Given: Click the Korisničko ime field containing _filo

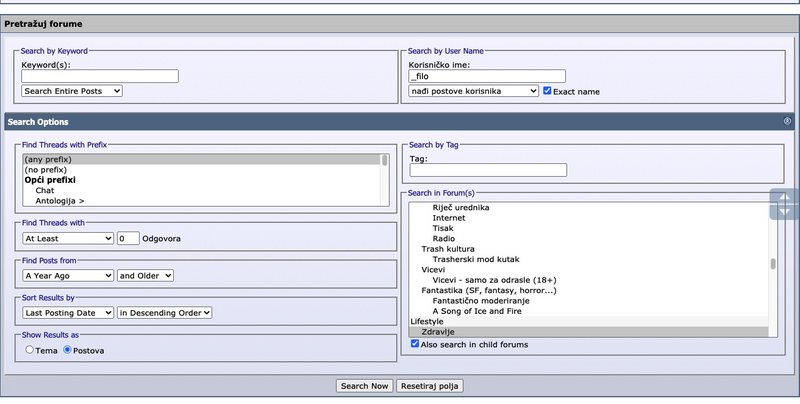Looking at the screenshot, I should pyautogui.click(x=487, y=76).
